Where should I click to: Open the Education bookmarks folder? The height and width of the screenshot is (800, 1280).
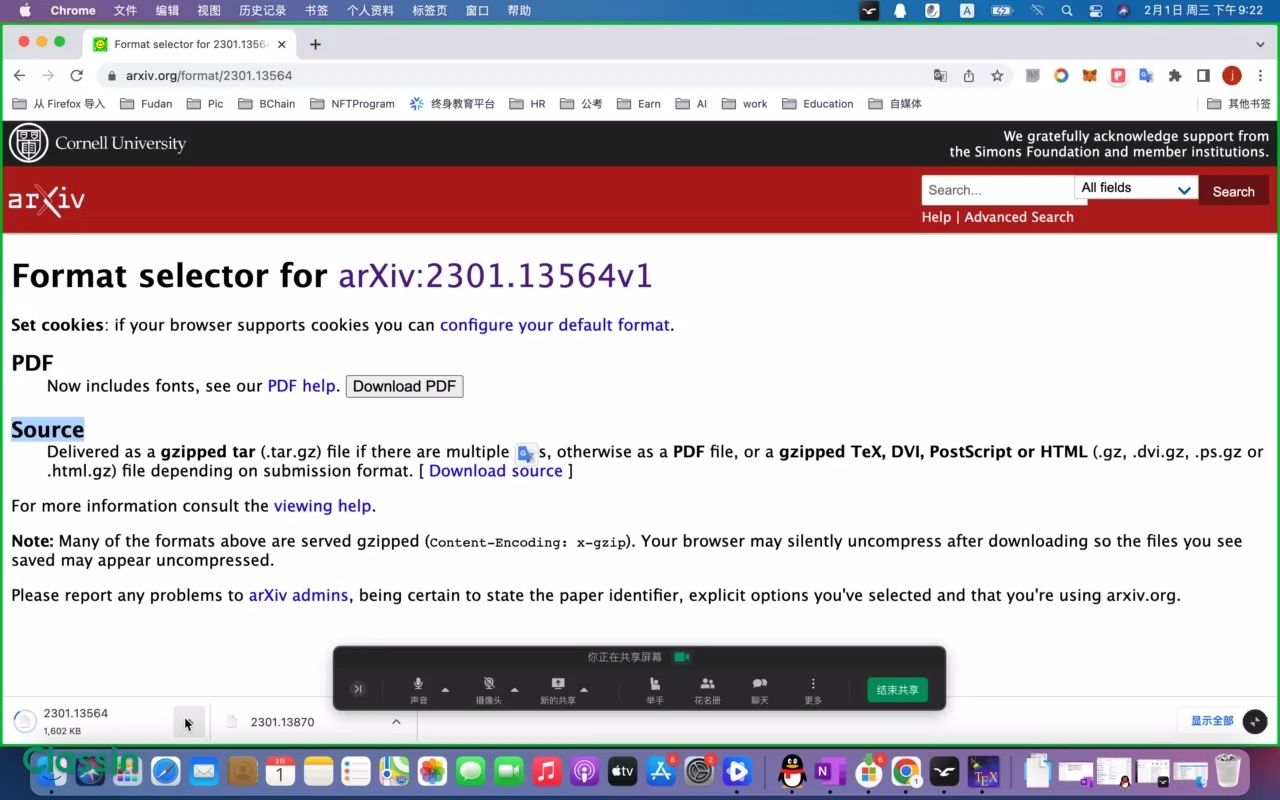click(818, 104)
